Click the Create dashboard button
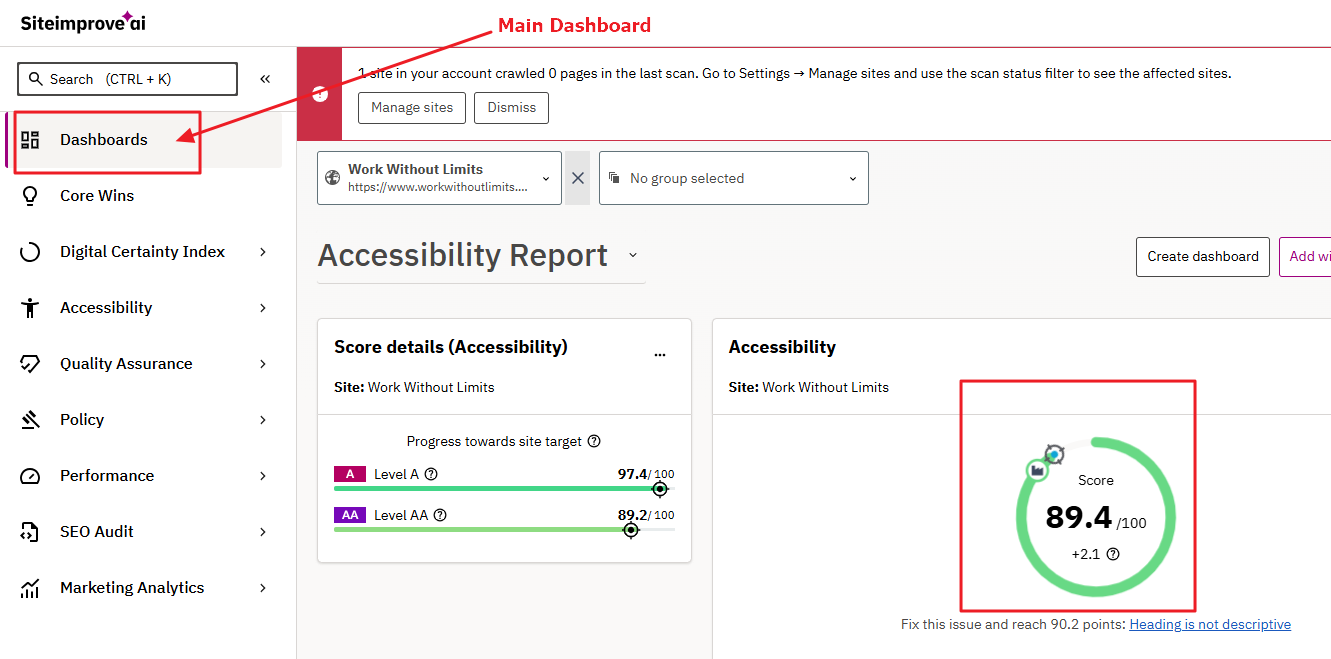 [x=1203, y=257]
